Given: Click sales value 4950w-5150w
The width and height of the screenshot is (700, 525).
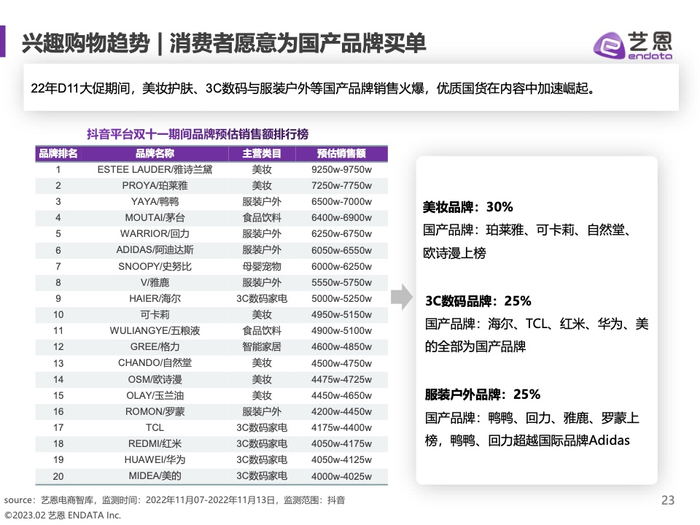Looking at the screenshot, I should 342,315.
